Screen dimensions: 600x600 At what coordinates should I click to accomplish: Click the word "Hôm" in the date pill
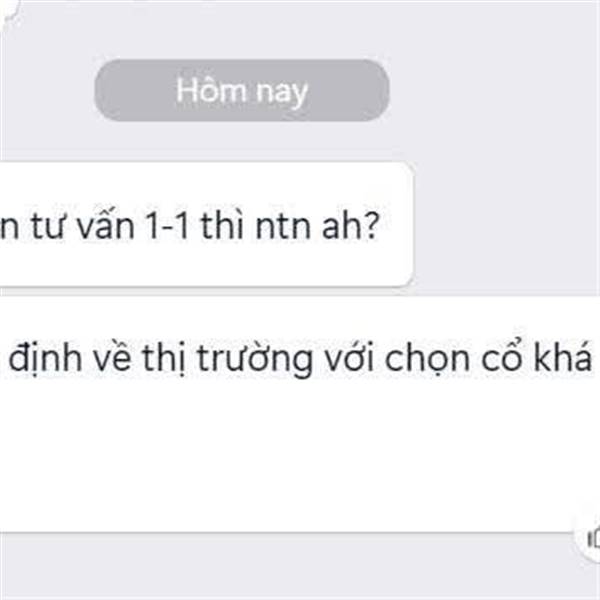(x=211, y=90)
